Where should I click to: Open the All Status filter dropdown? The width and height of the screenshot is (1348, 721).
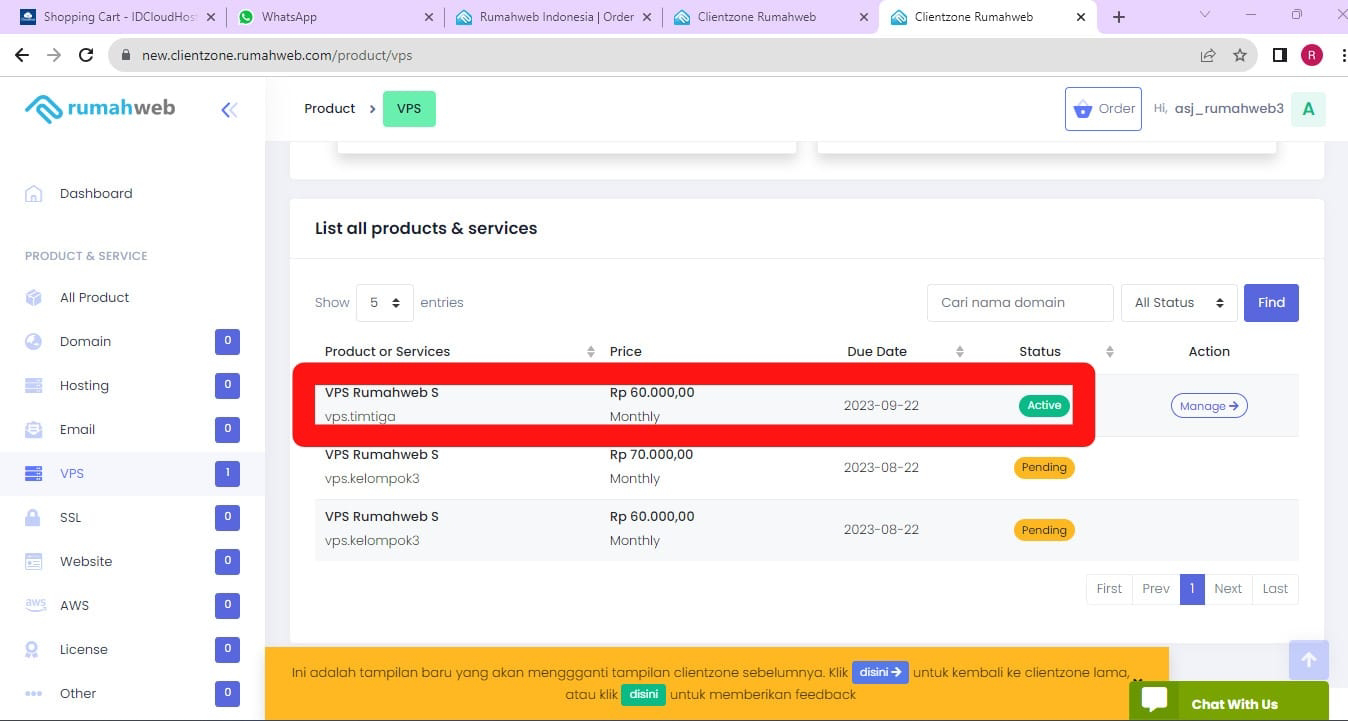[1179, 303]
